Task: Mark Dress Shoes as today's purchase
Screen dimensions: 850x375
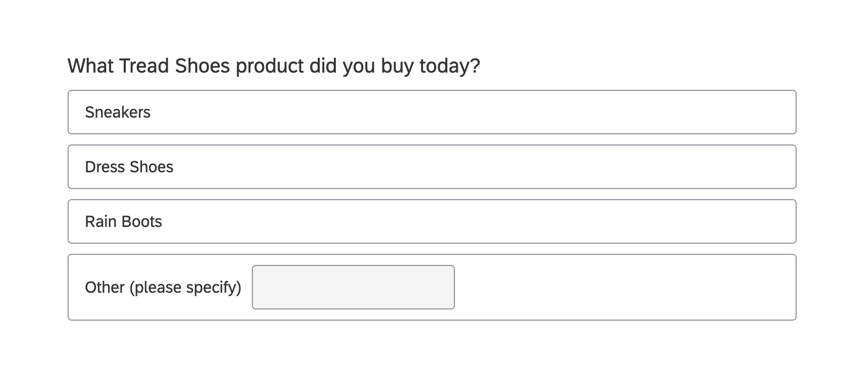Action: point(432,167)
